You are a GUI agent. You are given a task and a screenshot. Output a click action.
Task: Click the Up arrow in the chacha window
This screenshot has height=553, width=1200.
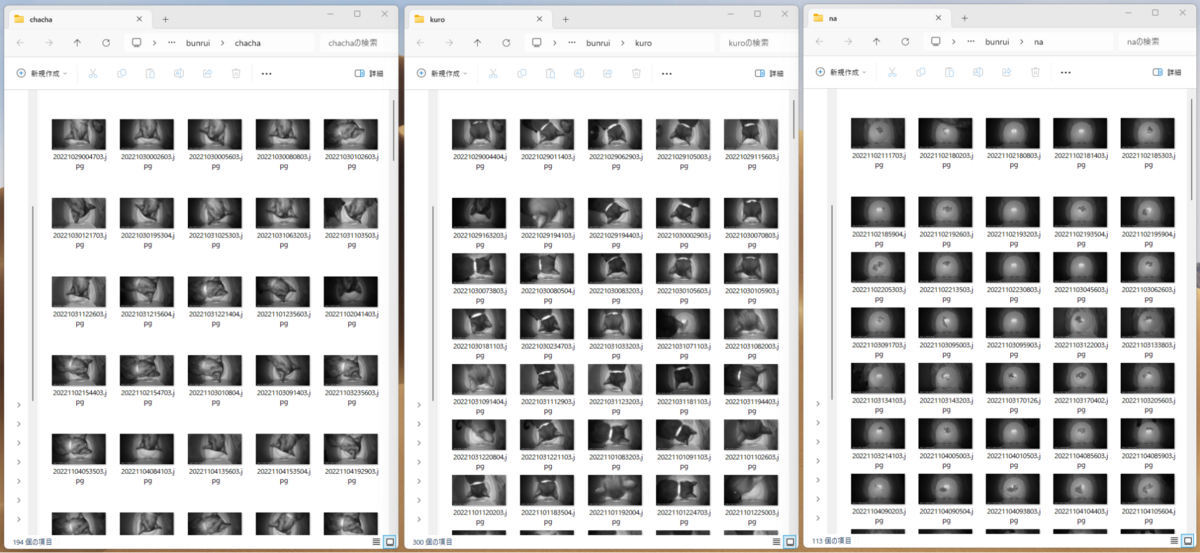[77, 43]
